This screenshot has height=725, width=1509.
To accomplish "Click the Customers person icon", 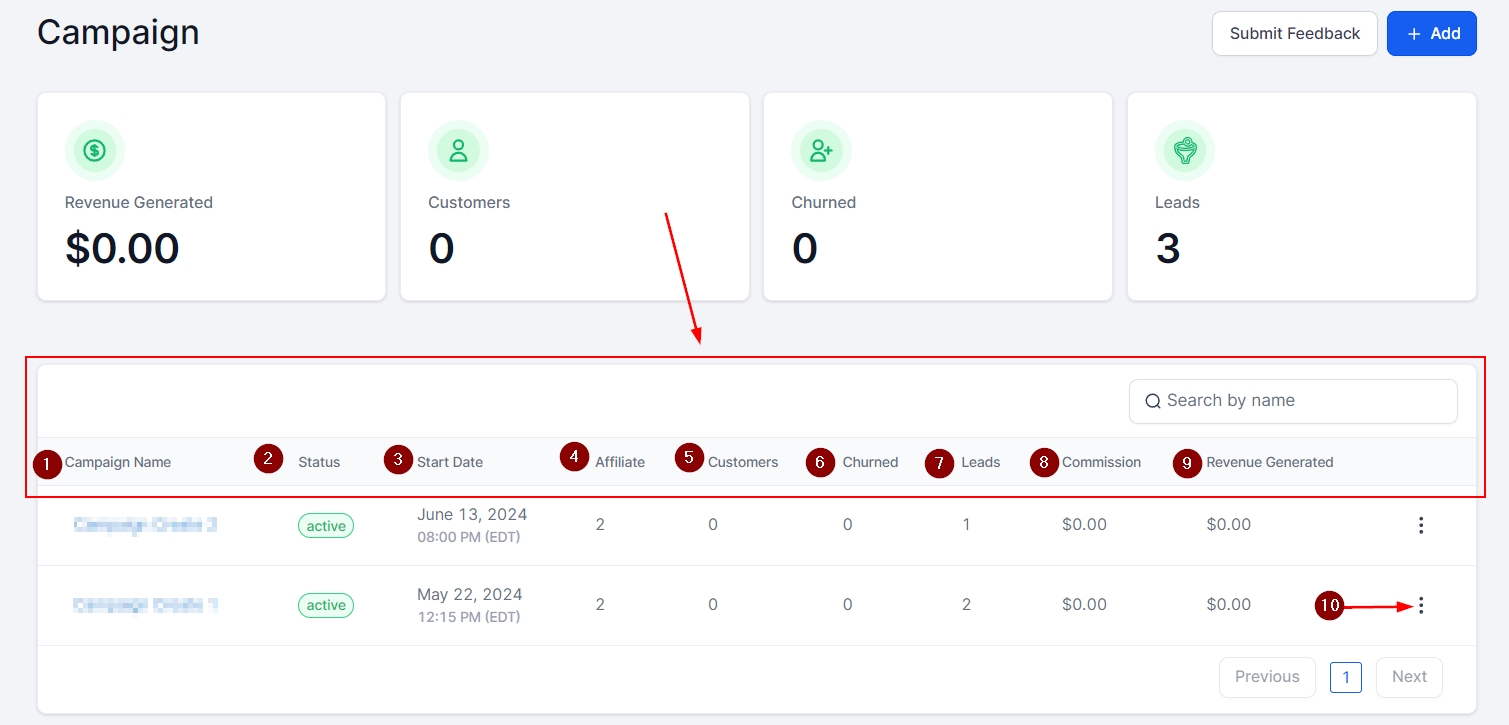I will pyautogui.click(x=458, y=151).
